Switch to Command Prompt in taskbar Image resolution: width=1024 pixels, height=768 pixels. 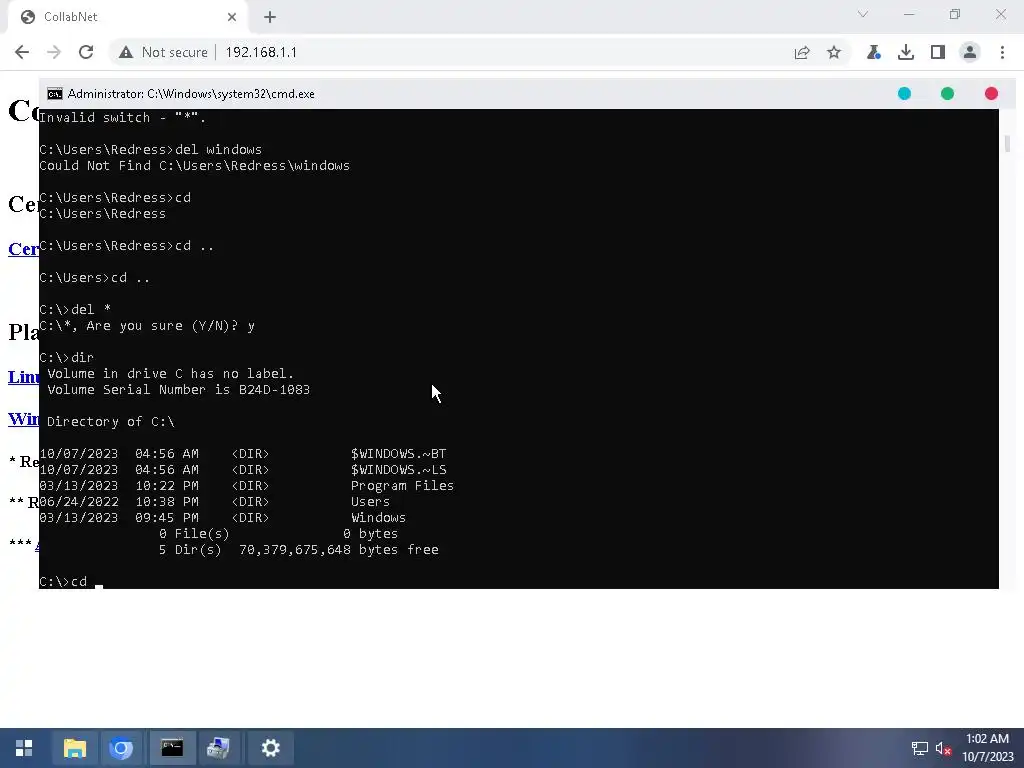tap(172, 748)
